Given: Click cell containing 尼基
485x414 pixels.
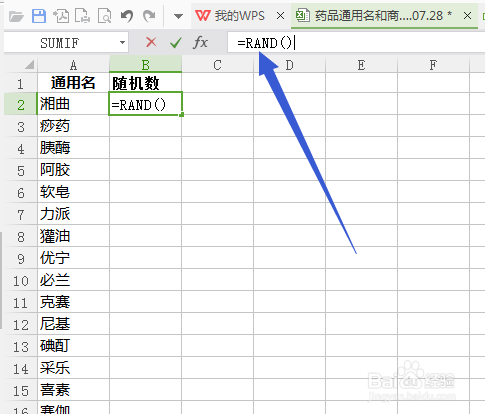Looking at the screenshot, I should pyautogui.click(x=73, y=324).
